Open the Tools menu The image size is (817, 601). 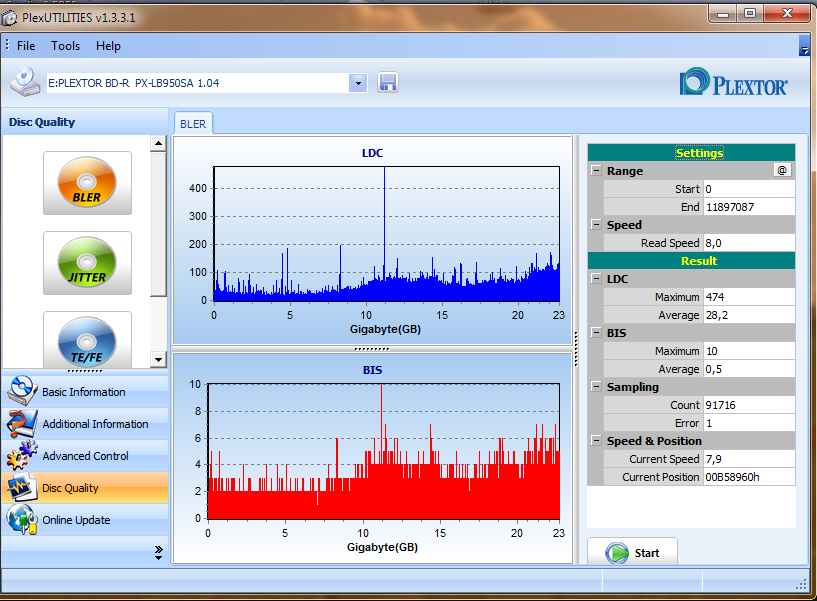point(66,46)
